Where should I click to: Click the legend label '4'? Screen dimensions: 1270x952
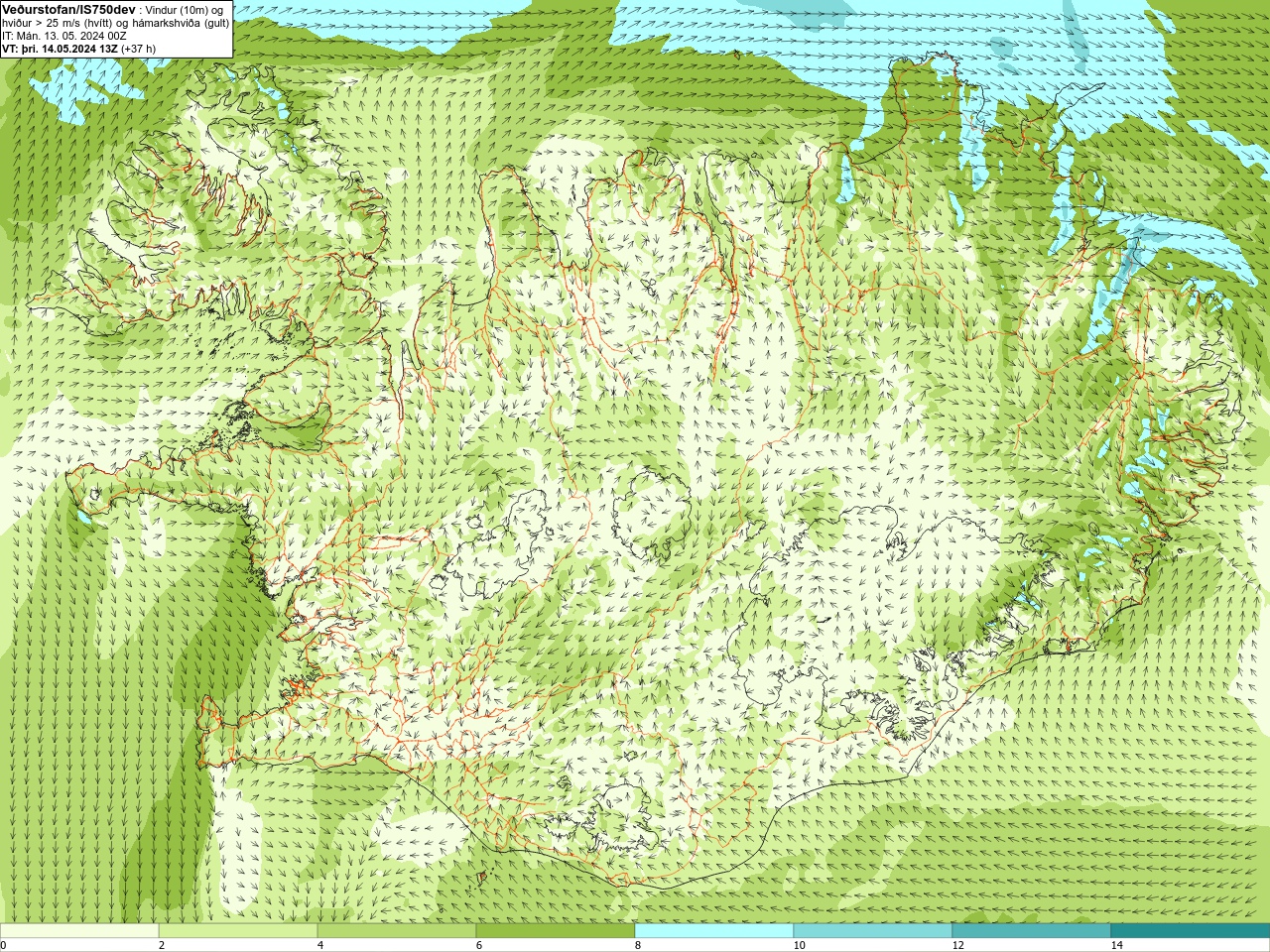(320, 945)
